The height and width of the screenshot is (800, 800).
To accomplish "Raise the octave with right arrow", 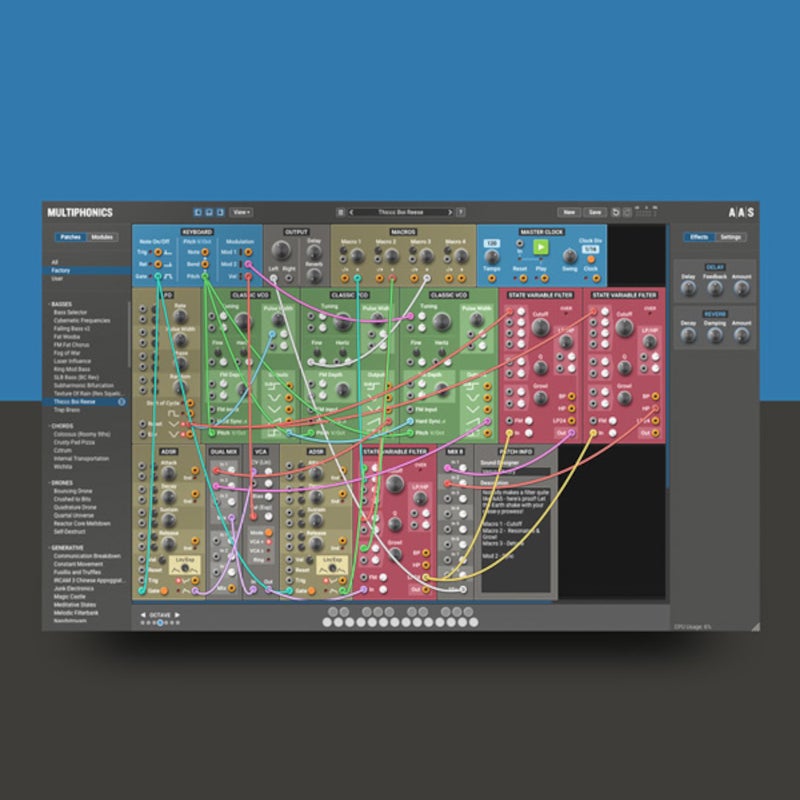I will (x=177, y=615).
